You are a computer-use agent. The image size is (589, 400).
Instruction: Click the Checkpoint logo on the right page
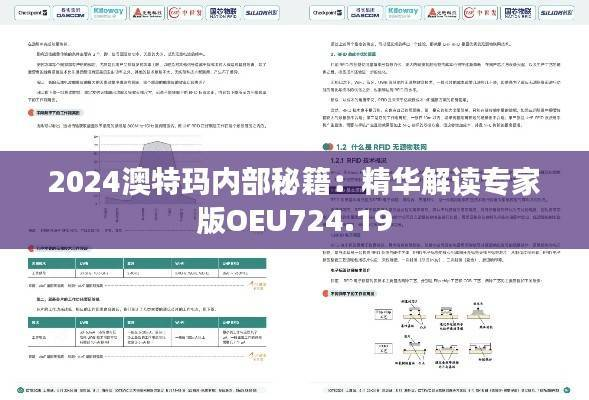(328, 13)
